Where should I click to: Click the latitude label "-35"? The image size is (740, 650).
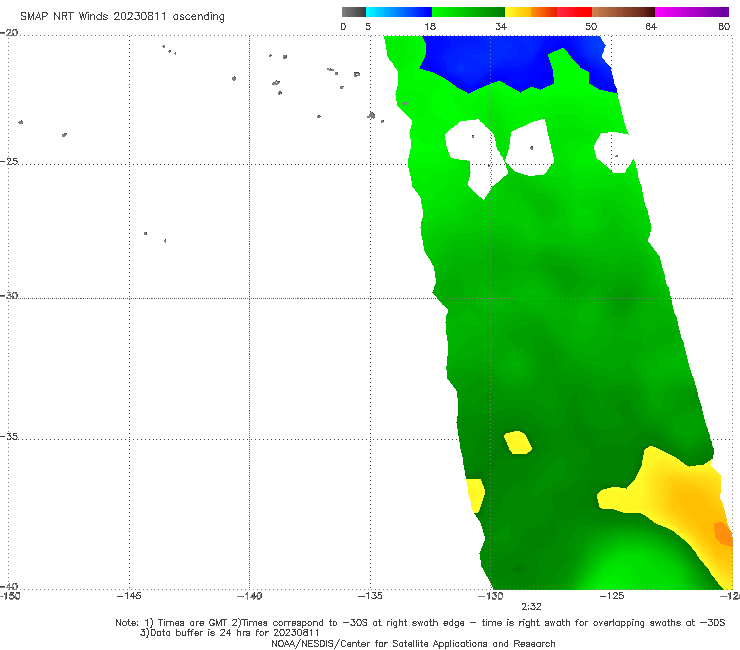(9, 436)
